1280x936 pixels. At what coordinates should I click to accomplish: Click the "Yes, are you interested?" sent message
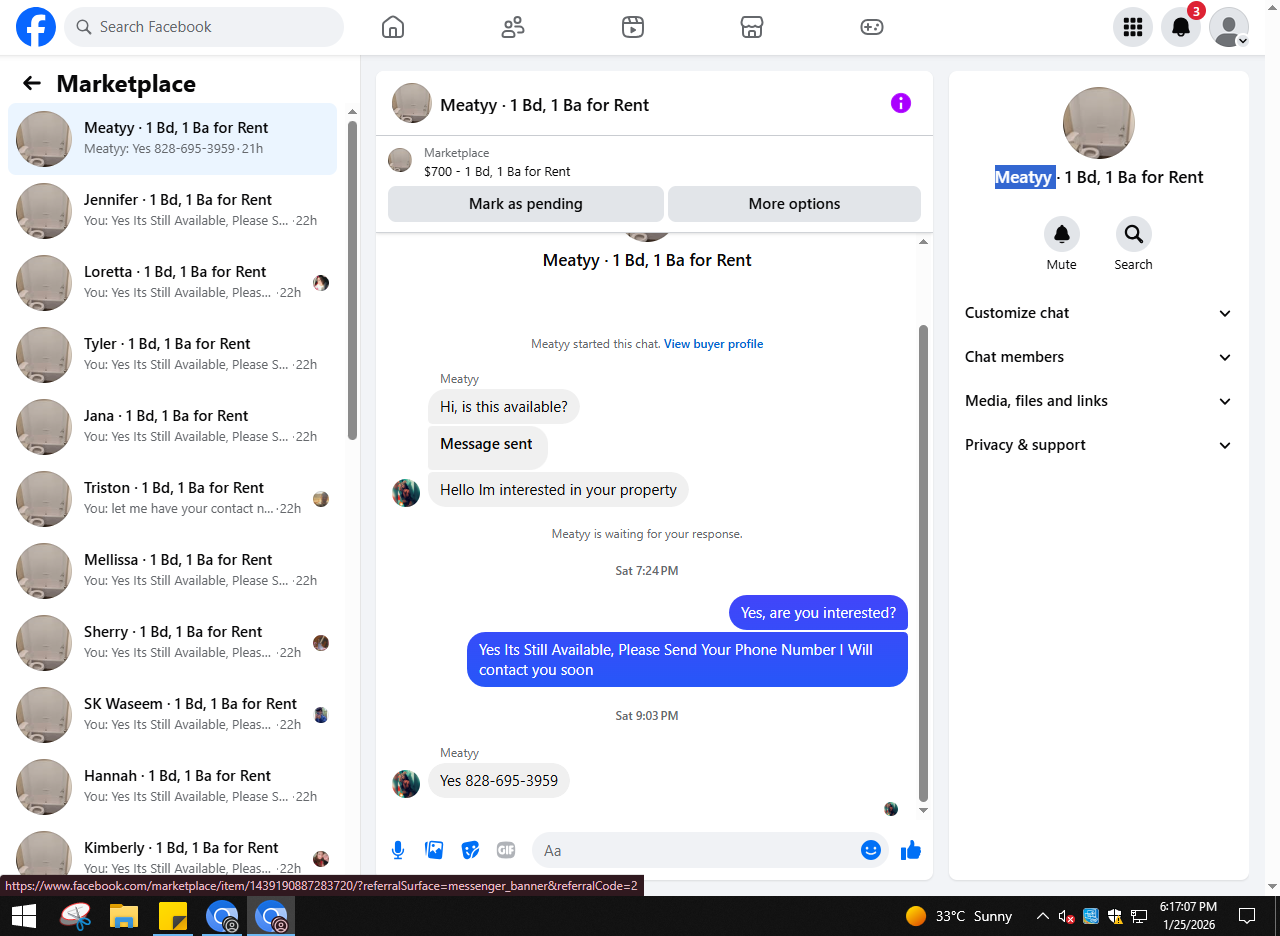coord(818,613)
